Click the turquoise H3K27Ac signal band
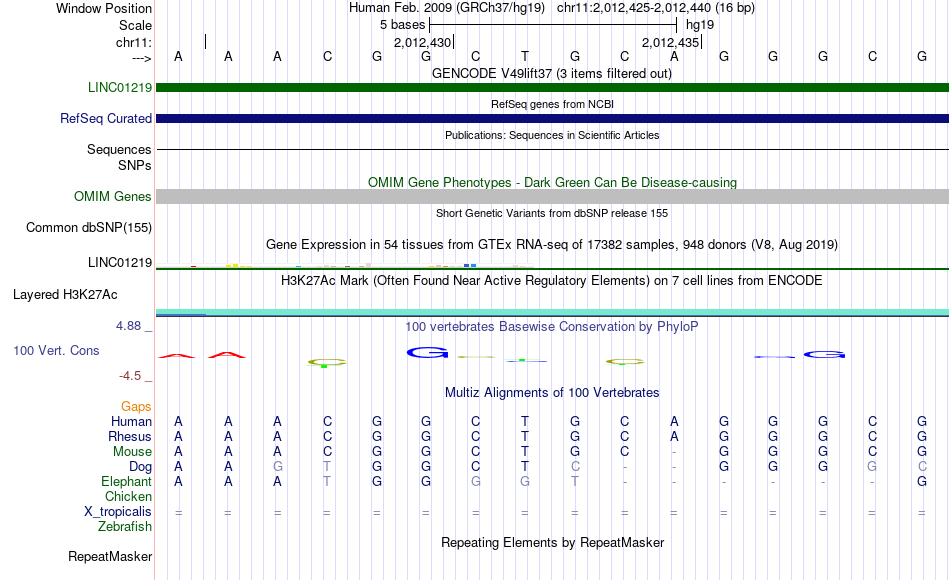This screenshot has height=580, width=950. pos(552,312)
